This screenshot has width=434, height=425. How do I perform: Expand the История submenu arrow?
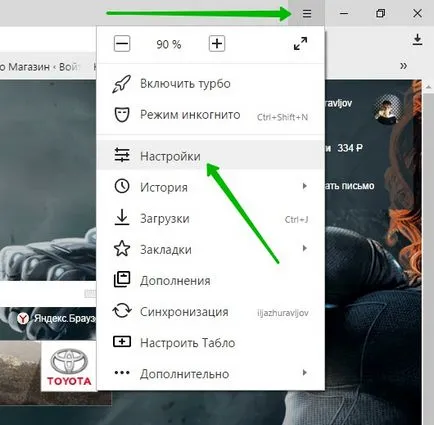[x=304, y=186]
